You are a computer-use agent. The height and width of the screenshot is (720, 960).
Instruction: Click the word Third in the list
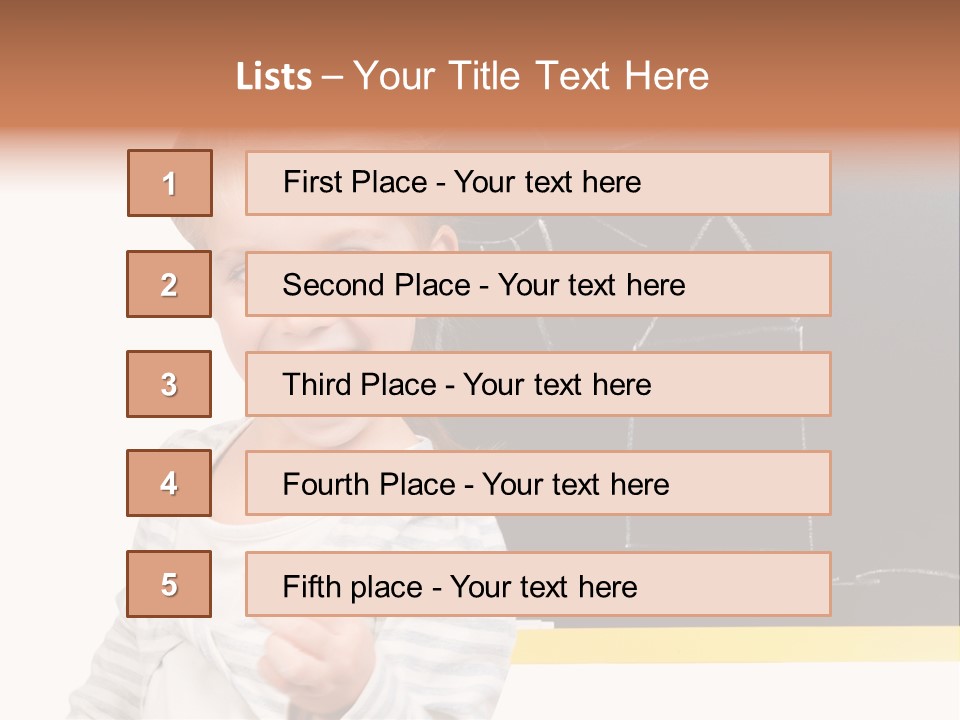[317, 385]
